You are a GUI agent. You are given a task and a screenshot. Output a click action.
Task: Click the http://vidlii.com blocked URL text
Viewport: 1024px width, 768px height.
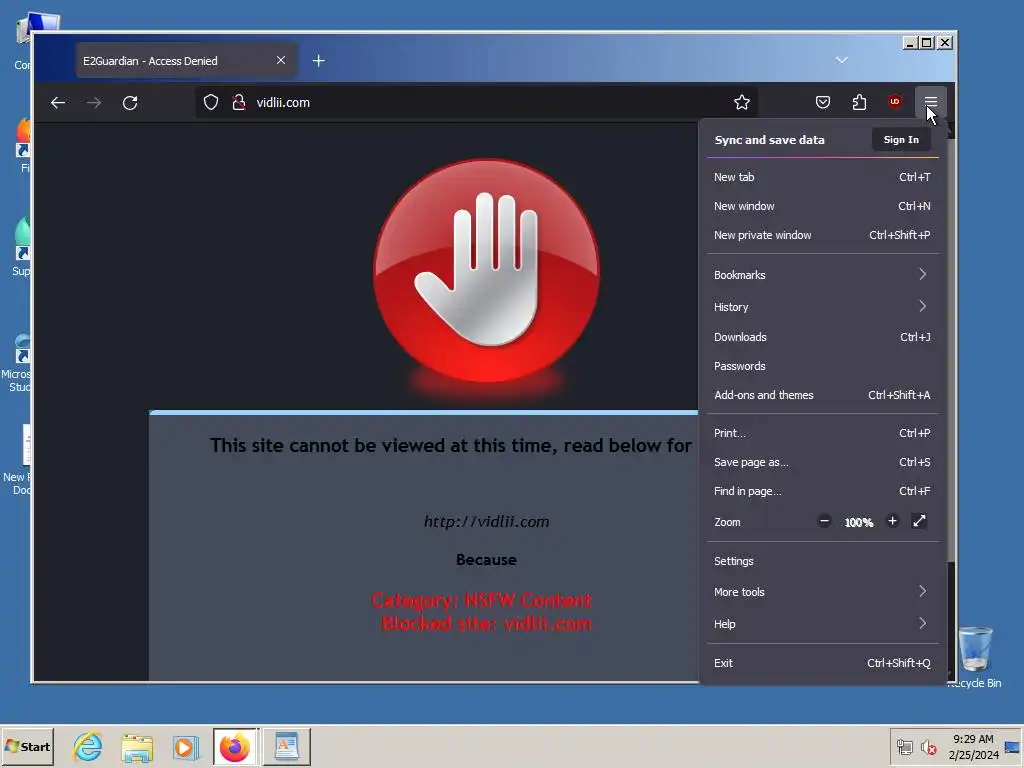(x=487, y=521)
